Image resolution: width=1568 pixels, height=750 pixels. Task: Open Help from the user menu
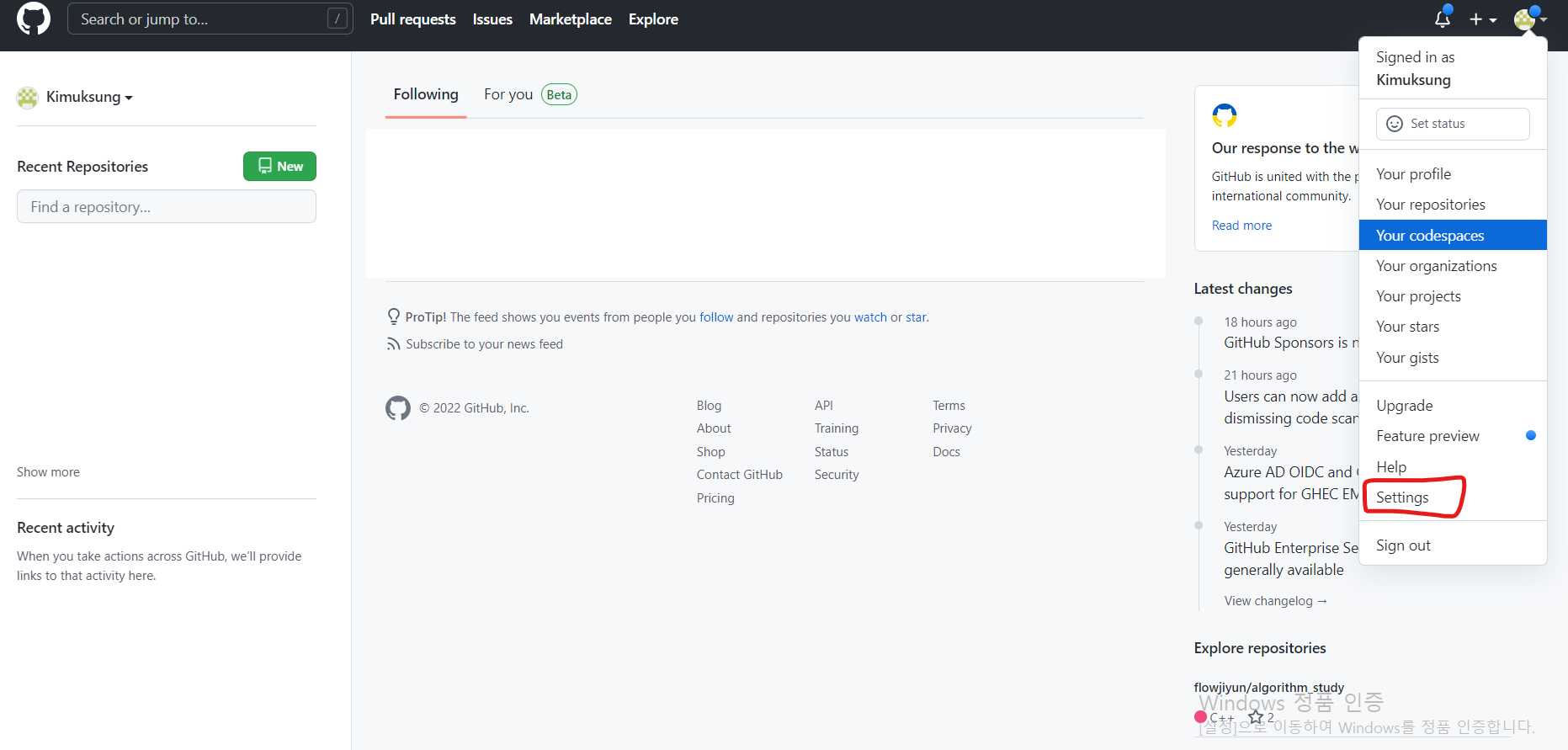(x=1453, y=466)
